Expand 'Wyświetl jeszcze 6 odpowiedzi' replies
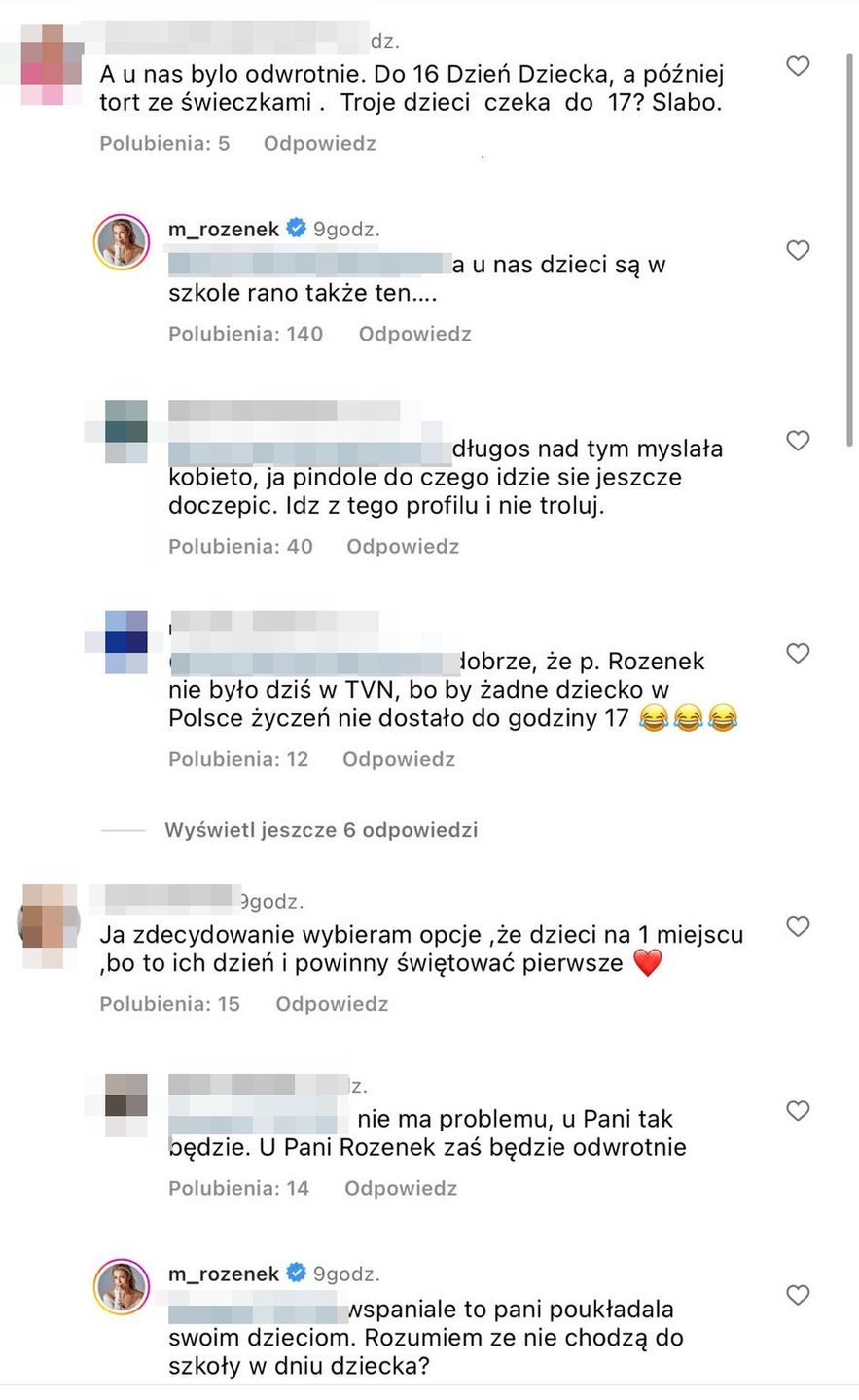 click(x=321, y=830)
